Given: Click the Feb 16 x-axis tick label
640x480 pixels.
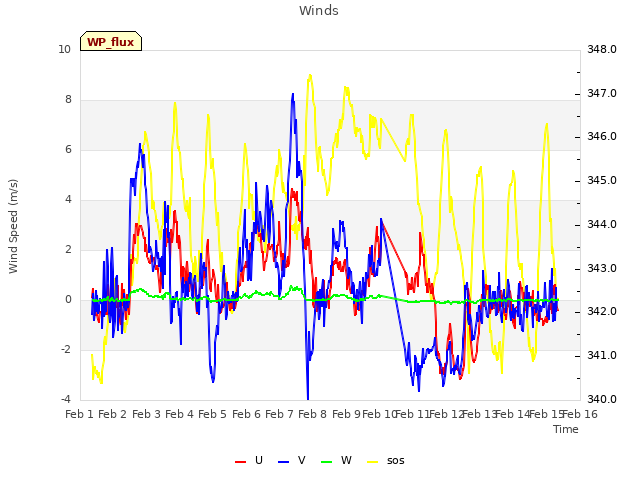Looking at the screenshot, I should [x=580, y=414].
